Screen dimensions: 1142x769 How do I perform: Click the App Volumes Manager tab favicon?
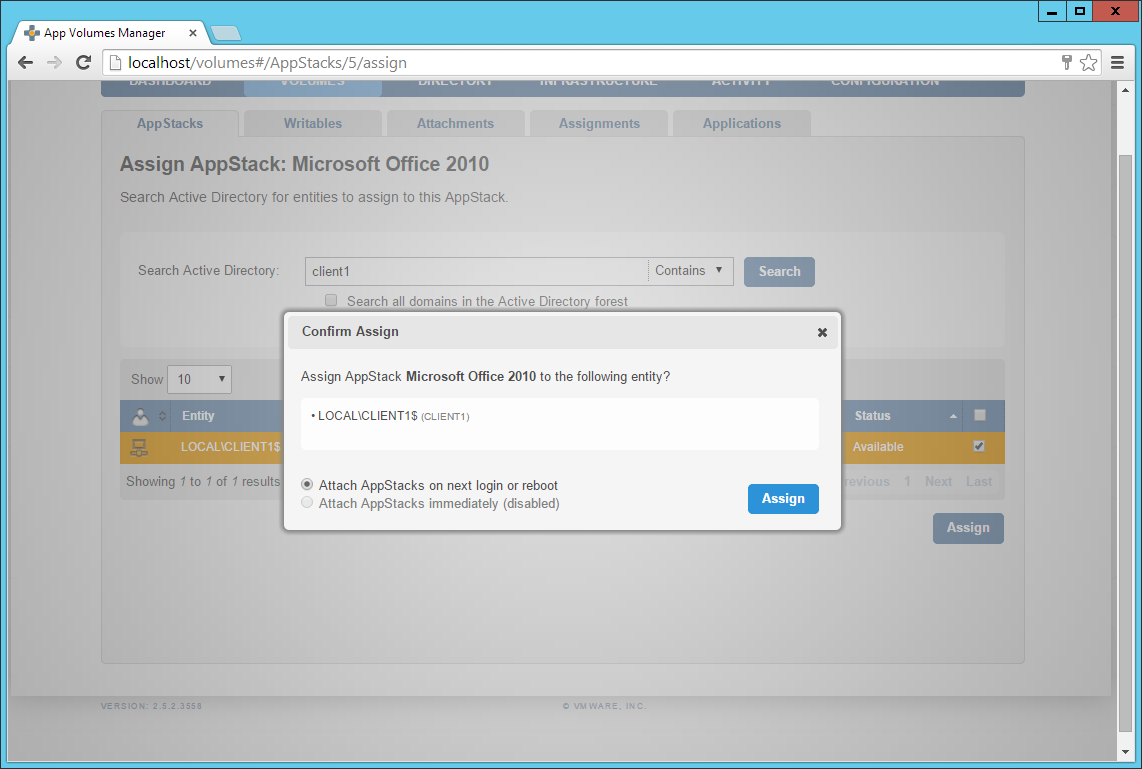[31, 33]
